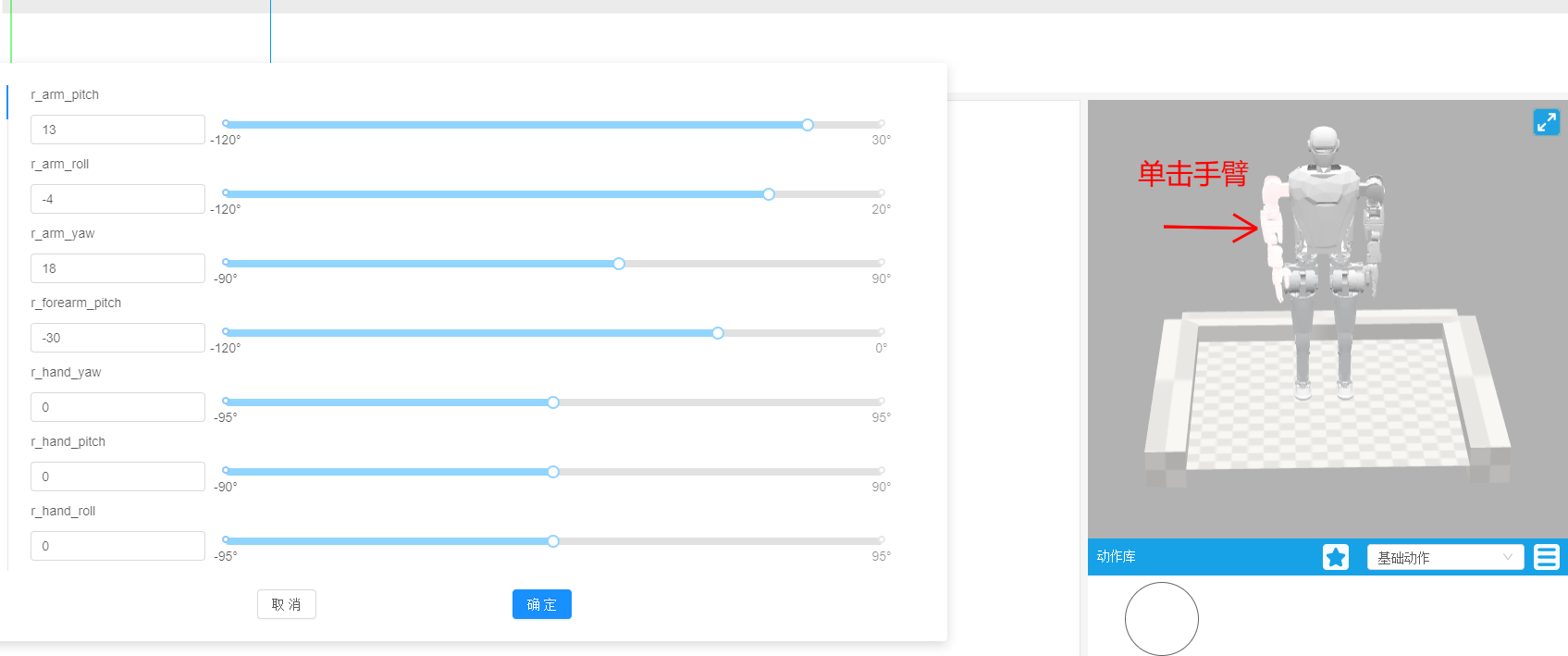The height and width of the screenshot is (656, 1568).
Task: Focus the r_arm_yaw value field
Action: pos(117,268)
